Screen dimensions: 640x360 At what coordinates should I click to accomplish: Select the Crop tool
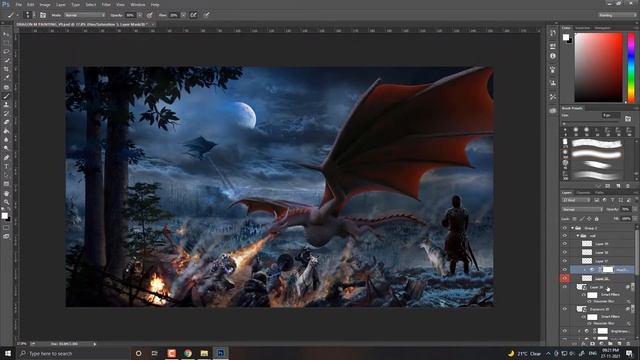point(6,69)
